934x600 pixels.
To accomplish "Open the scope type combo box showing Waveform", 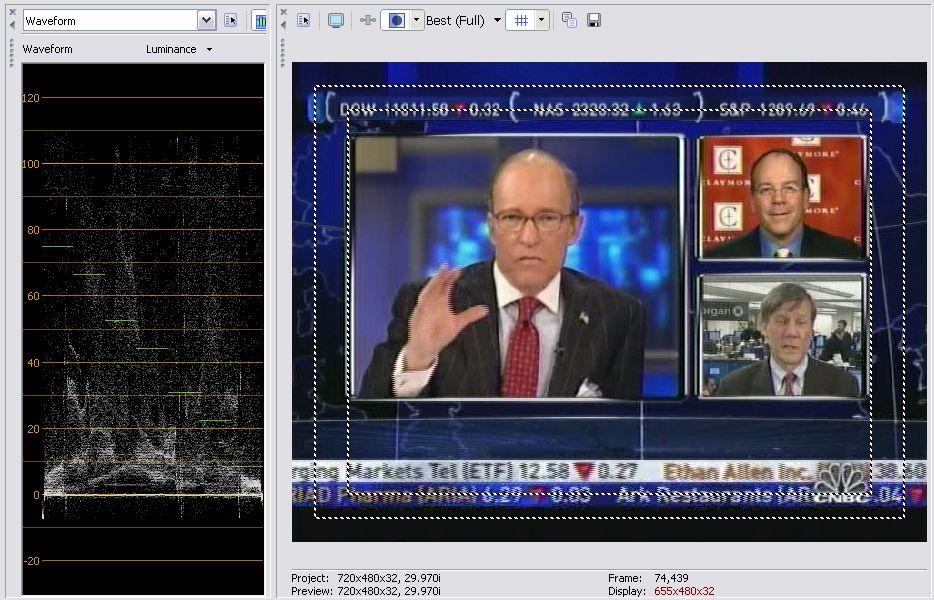I will [119, 20].
